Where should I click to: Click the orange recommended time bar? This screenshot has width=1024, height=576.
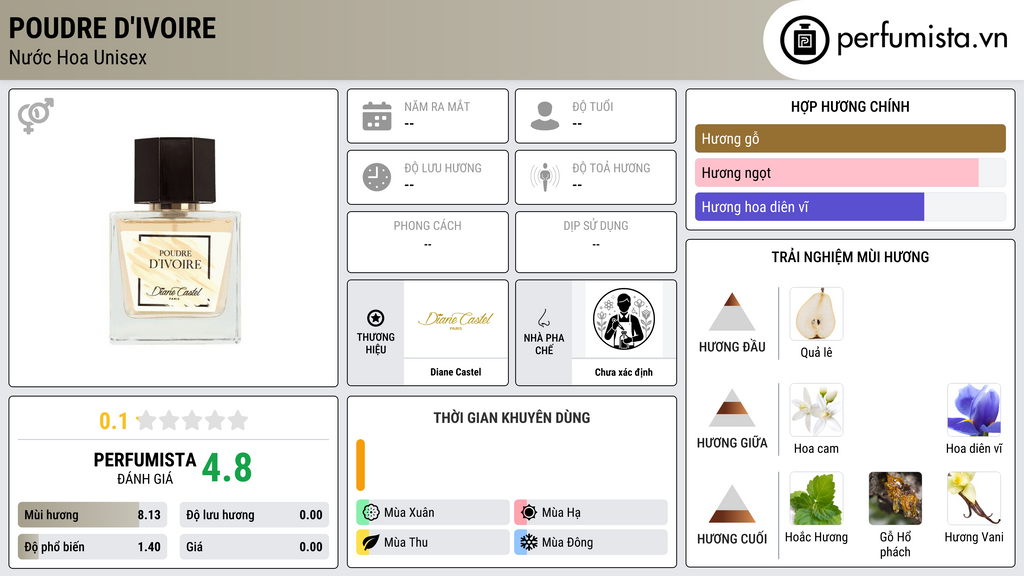coord(360,465)
